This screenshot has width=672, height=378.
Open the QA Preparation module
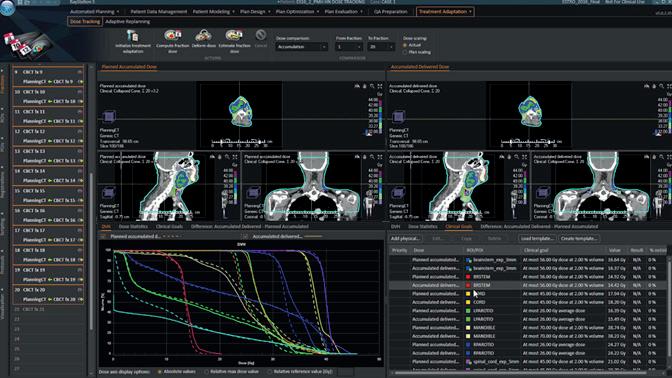tap(390, 12)
